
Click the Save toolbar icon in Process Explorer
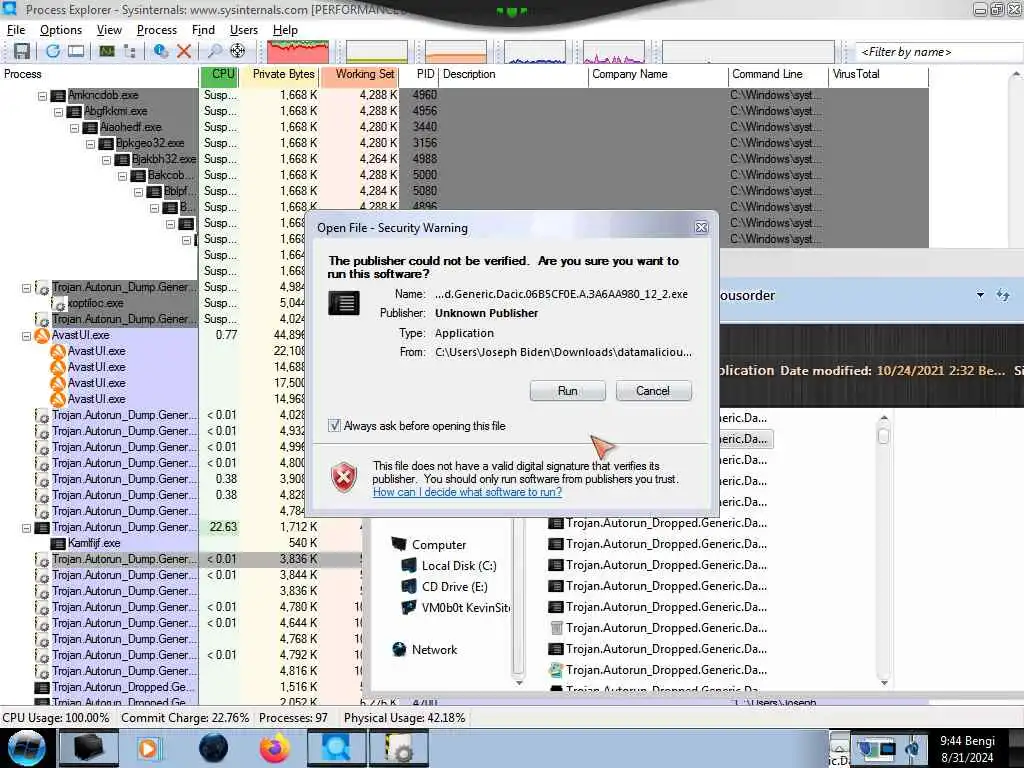tap(22, 51)
